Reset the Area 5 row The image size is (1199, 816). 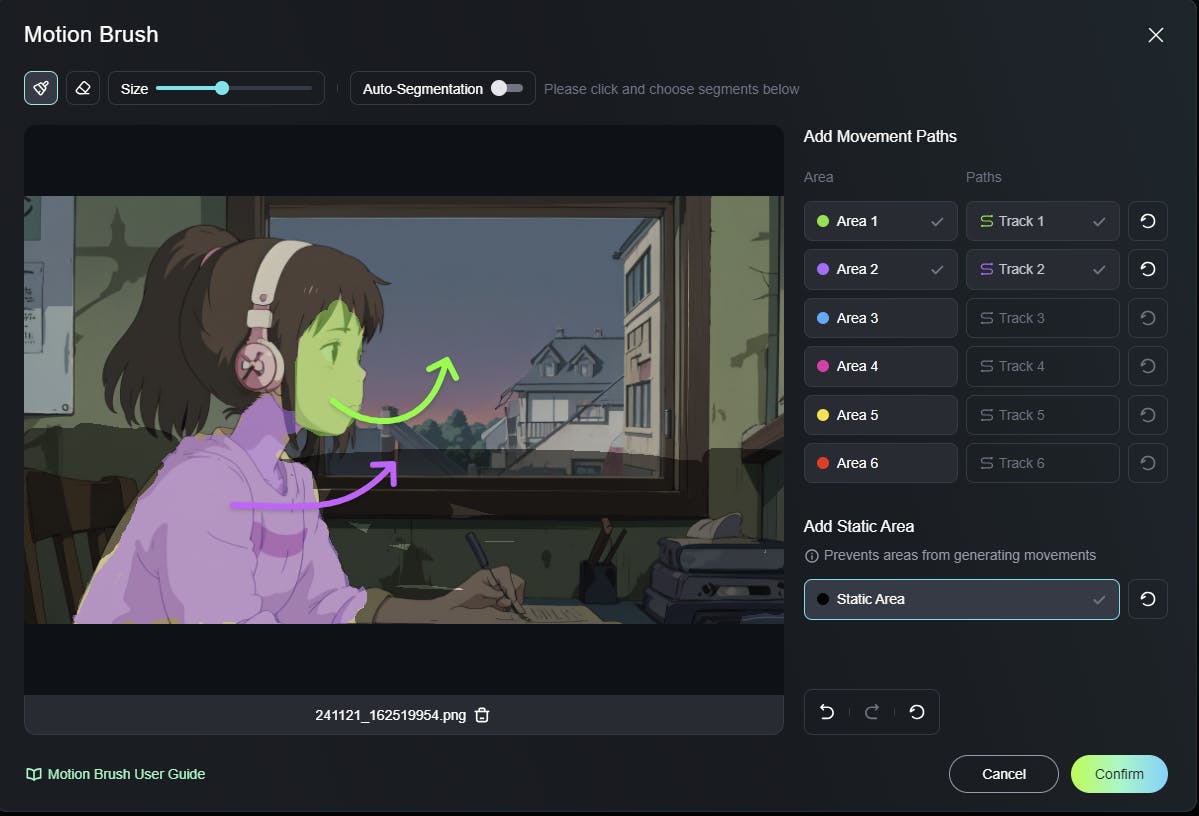tap(1148, 415)
